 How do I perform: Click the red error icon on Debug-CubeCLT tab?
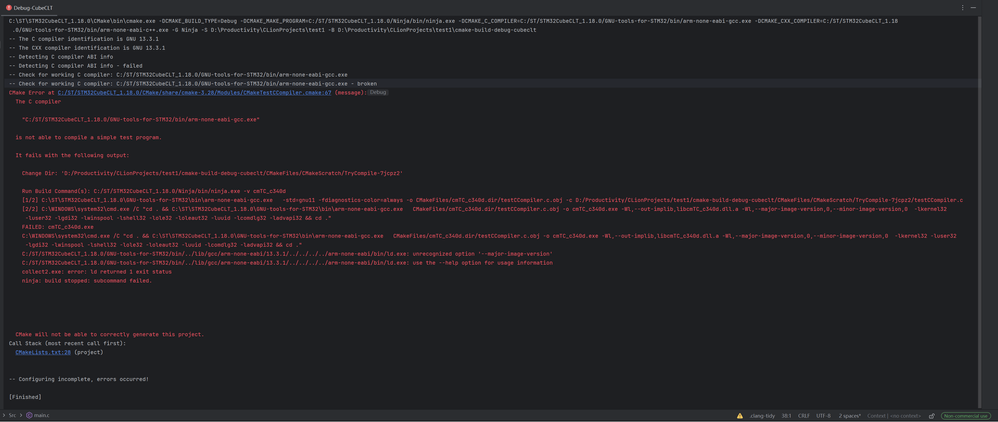click(x=9, y=7)
